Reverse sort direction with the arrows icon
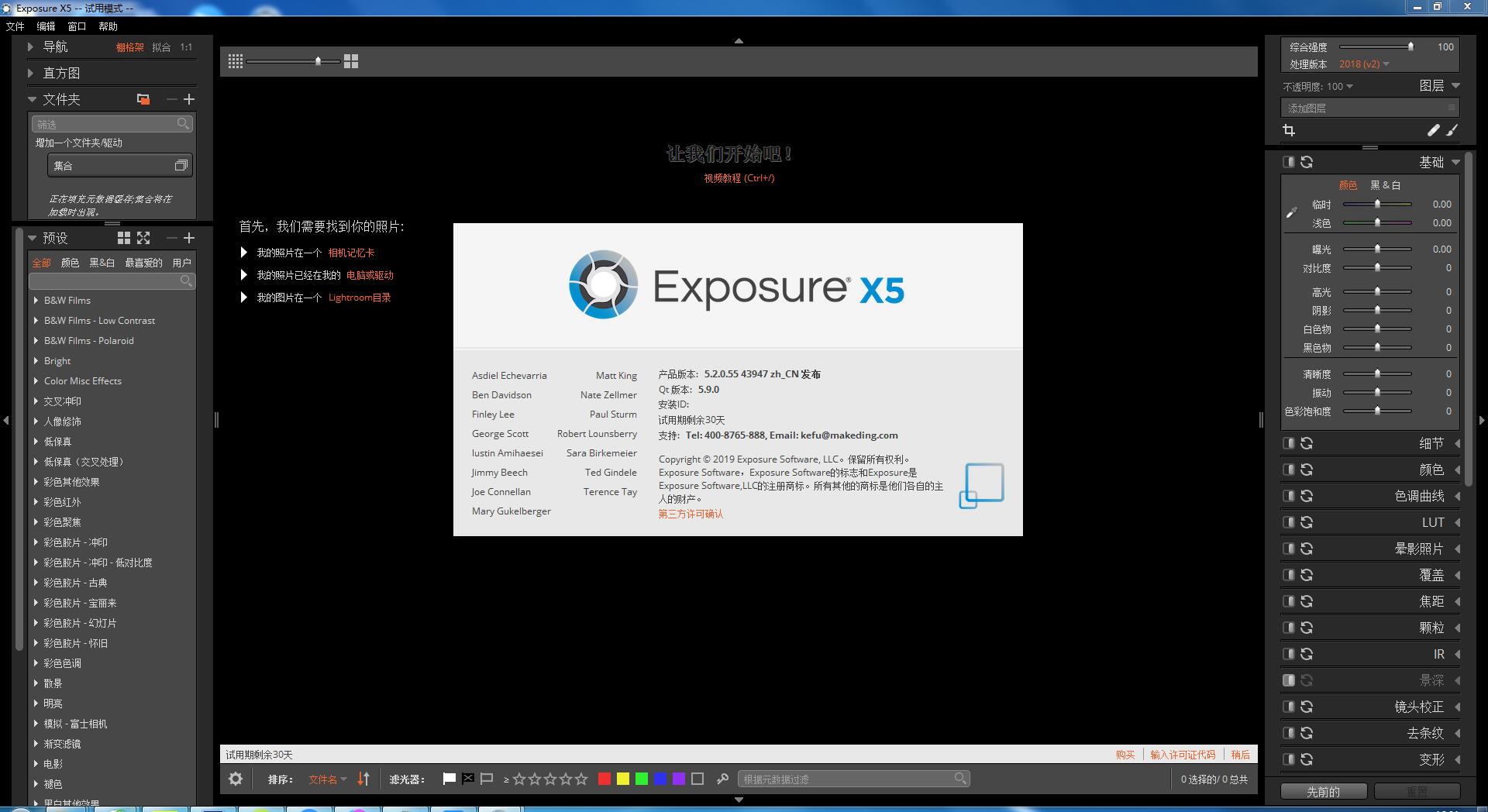 click(363, 779)
